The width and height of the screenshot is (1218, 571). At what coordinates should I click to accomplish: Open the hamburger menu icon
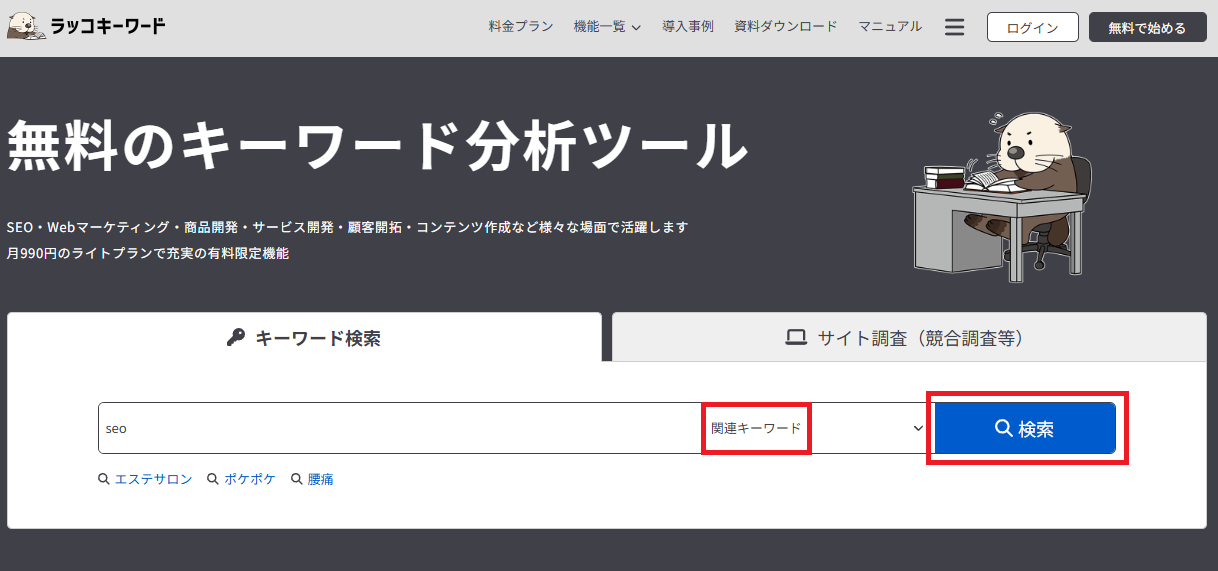[954, 27]
